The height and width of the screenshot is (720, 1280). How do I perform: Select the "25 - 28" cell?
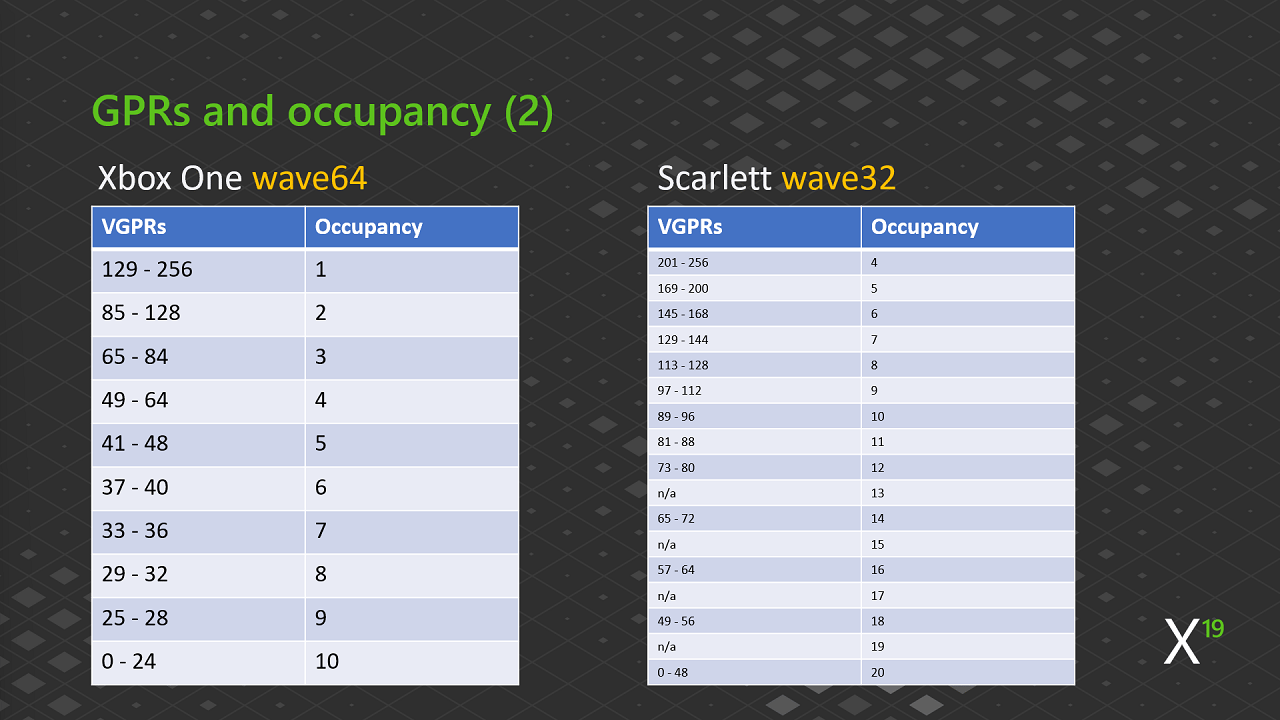(198, 619)
